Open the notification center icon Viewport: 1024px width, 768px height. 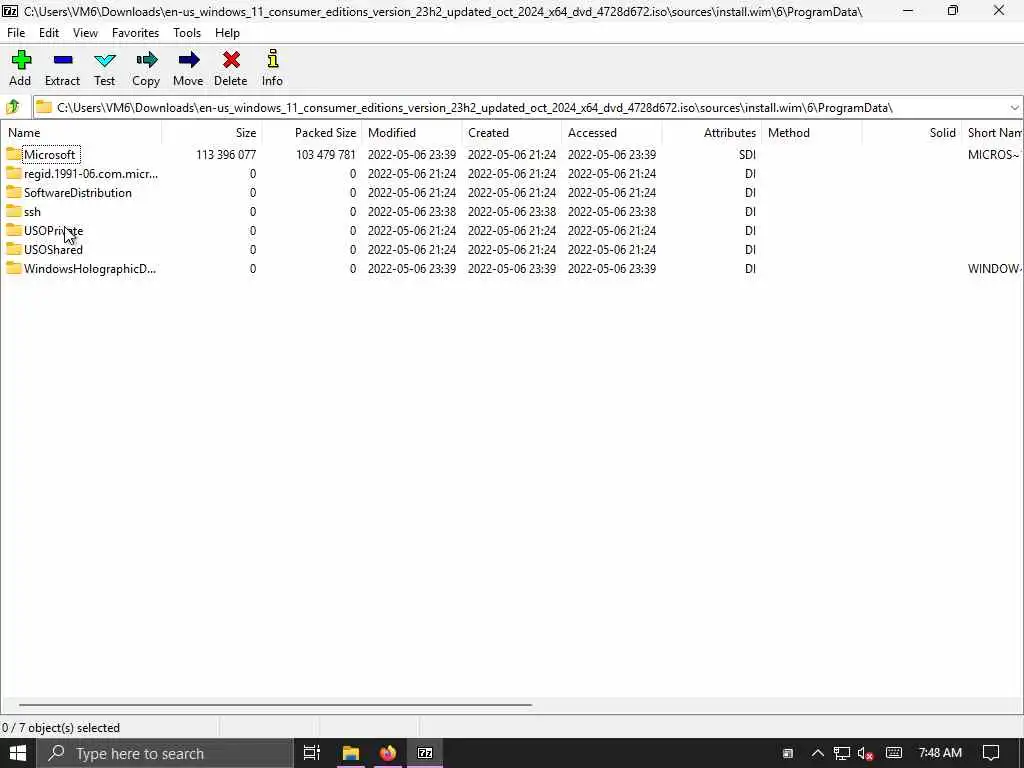click(x=991, y=753)
